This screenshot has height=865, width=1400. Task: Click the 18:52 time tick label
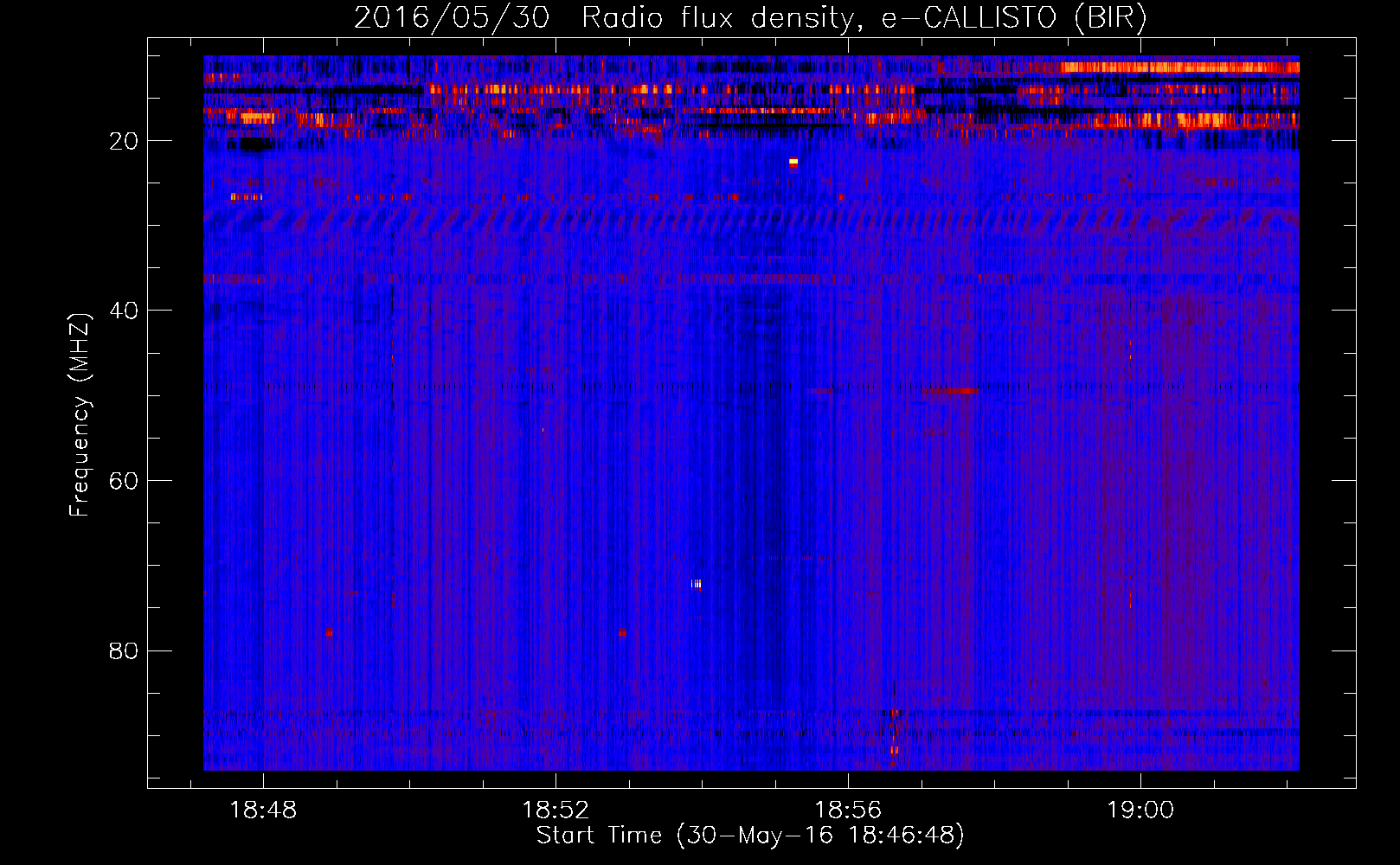pyautogui.click(x=556, y=811)
